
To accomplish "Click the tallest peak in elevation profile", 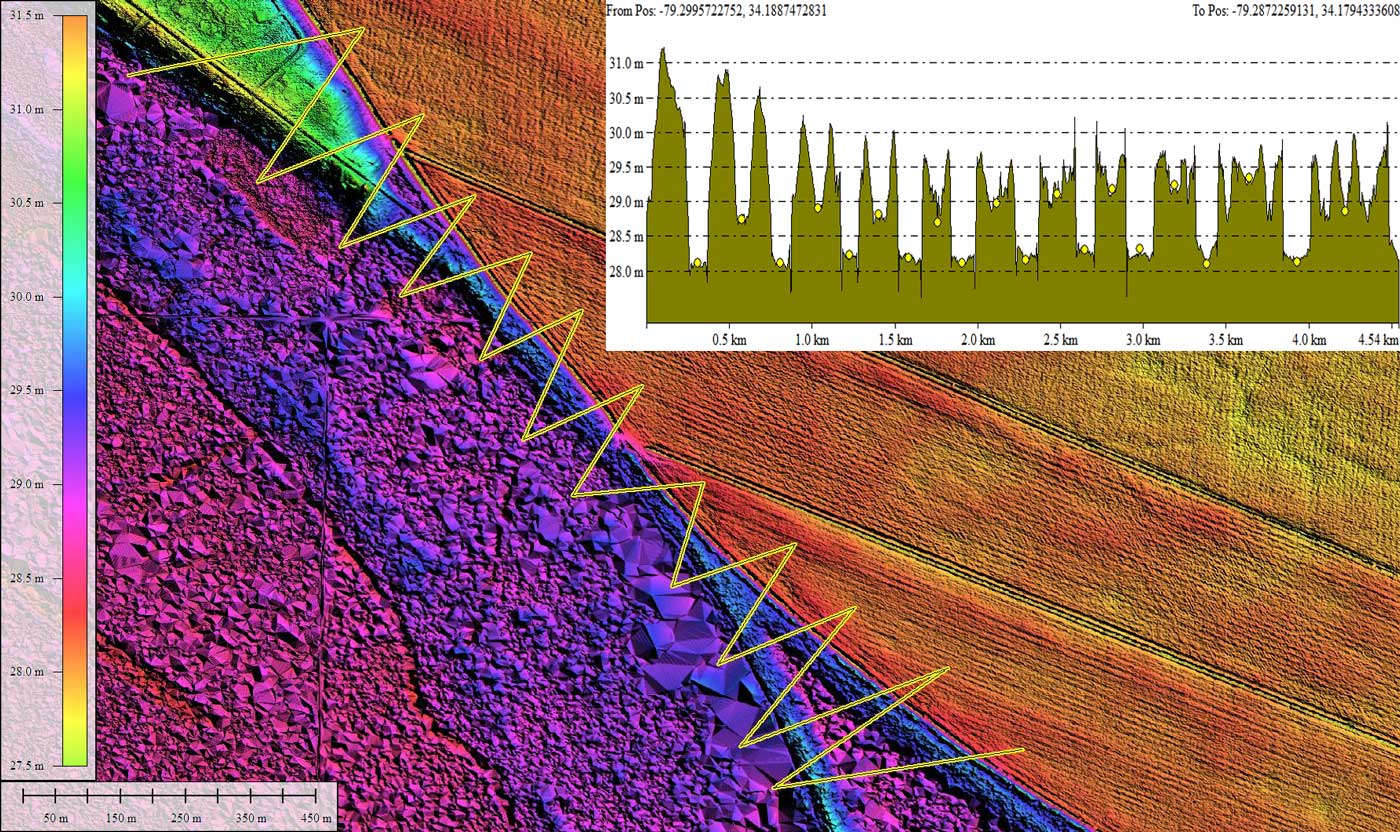I will [662, 50].
